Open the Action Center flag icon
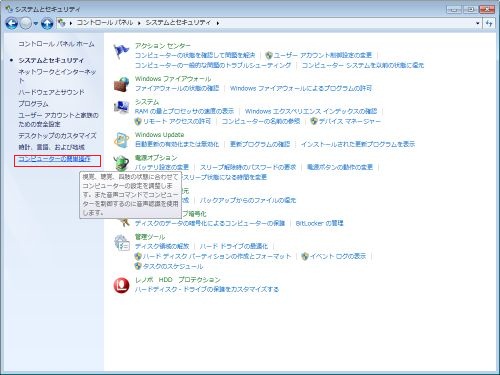This screenshot has height=375, width=500. click(x=121, y=52)
